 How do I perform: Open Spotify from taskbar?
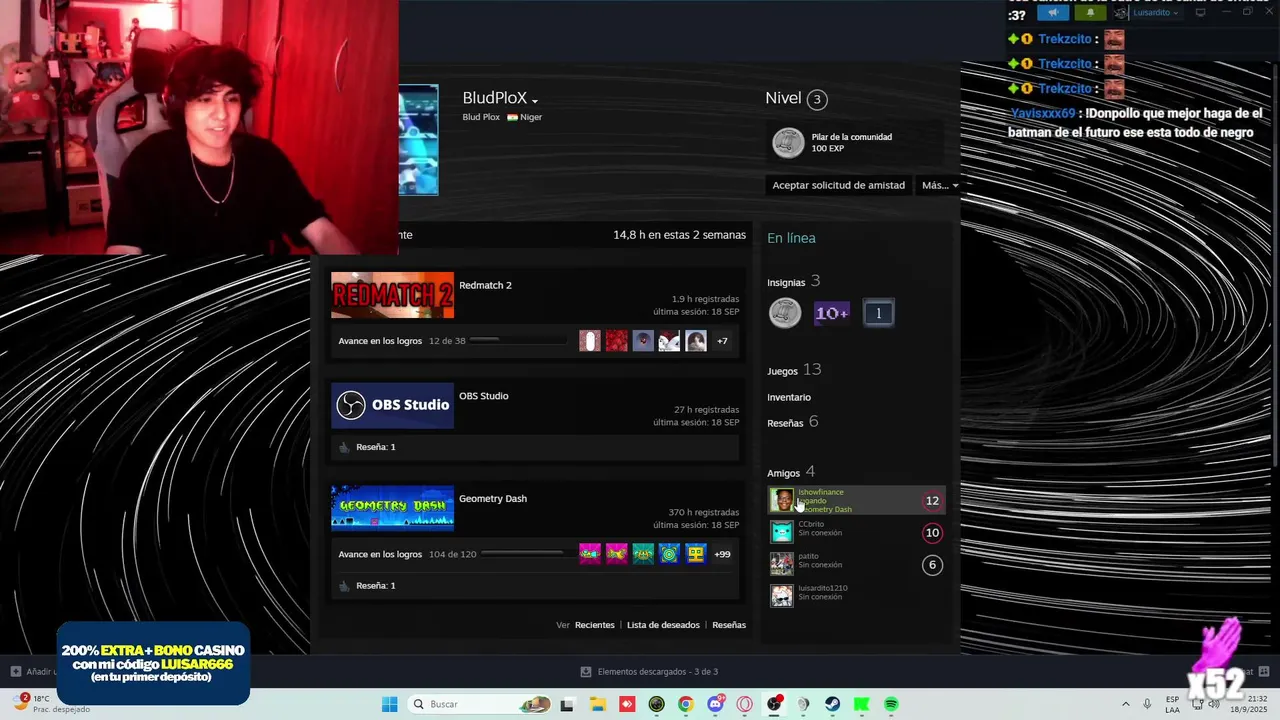891,704
